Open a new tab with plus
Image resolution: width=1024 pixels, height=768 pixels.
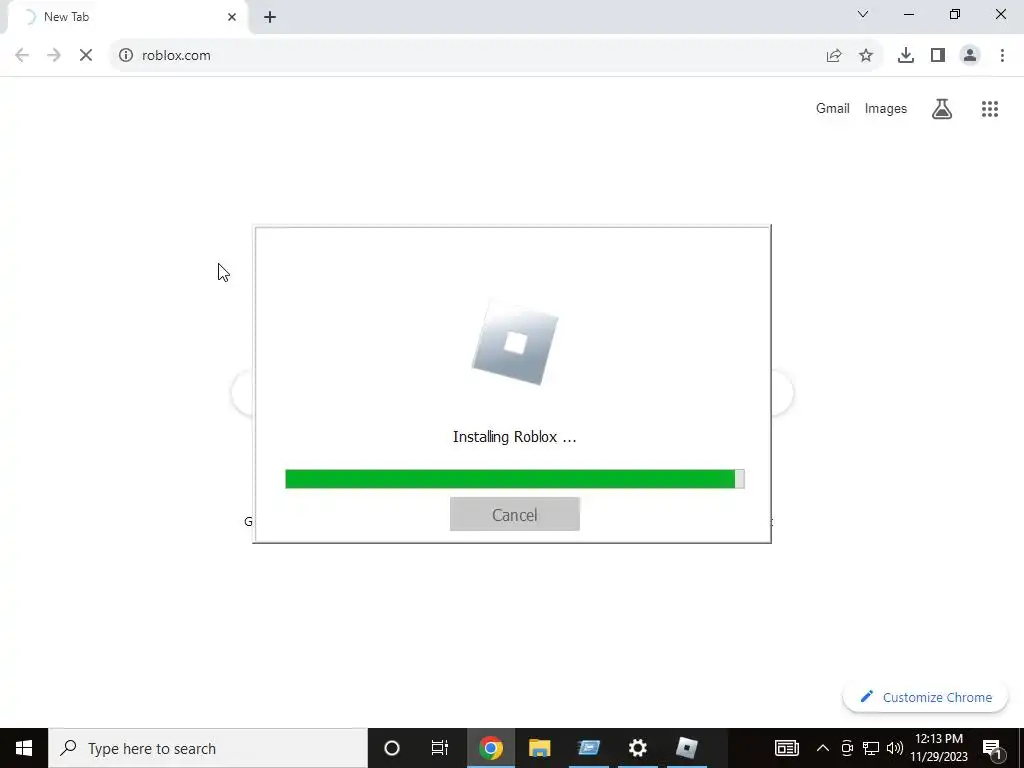270,17
